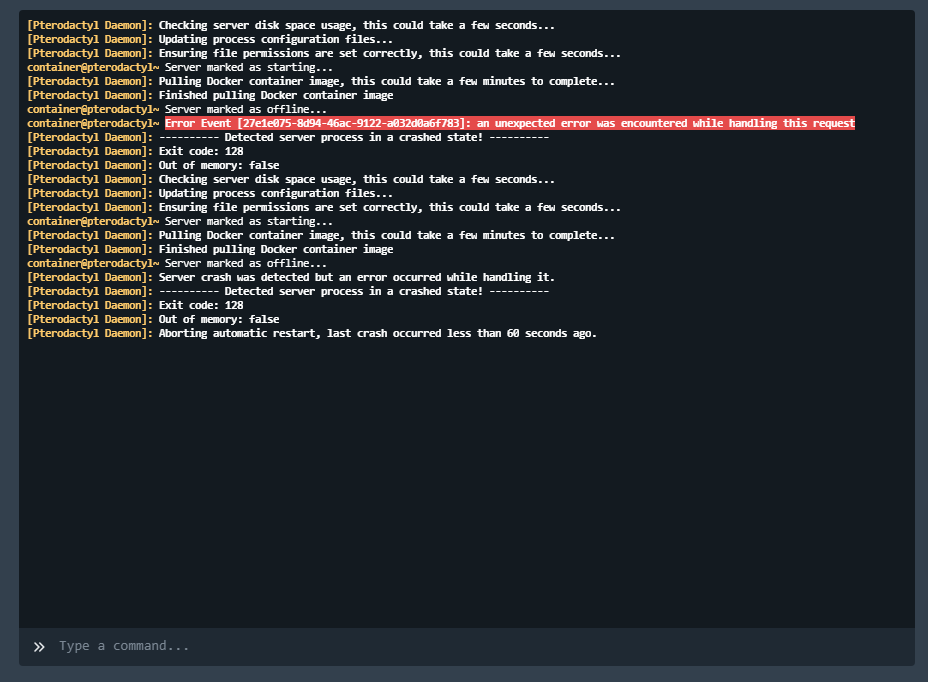Click first "Server marked as offline" line
Viewport: 928px width, 682px height.
[x=177, y=110]
